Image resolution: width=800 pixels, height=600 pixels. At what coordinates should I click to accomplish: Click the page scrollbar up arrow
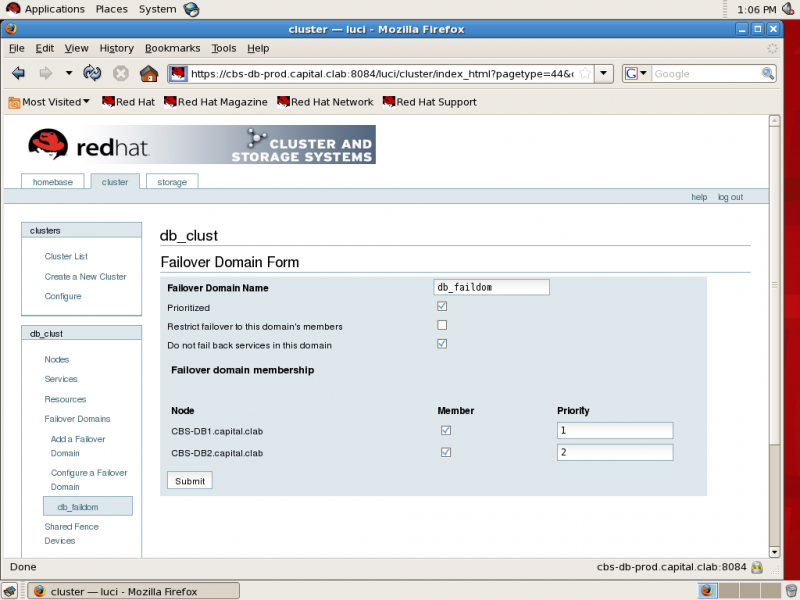(774, 121)
